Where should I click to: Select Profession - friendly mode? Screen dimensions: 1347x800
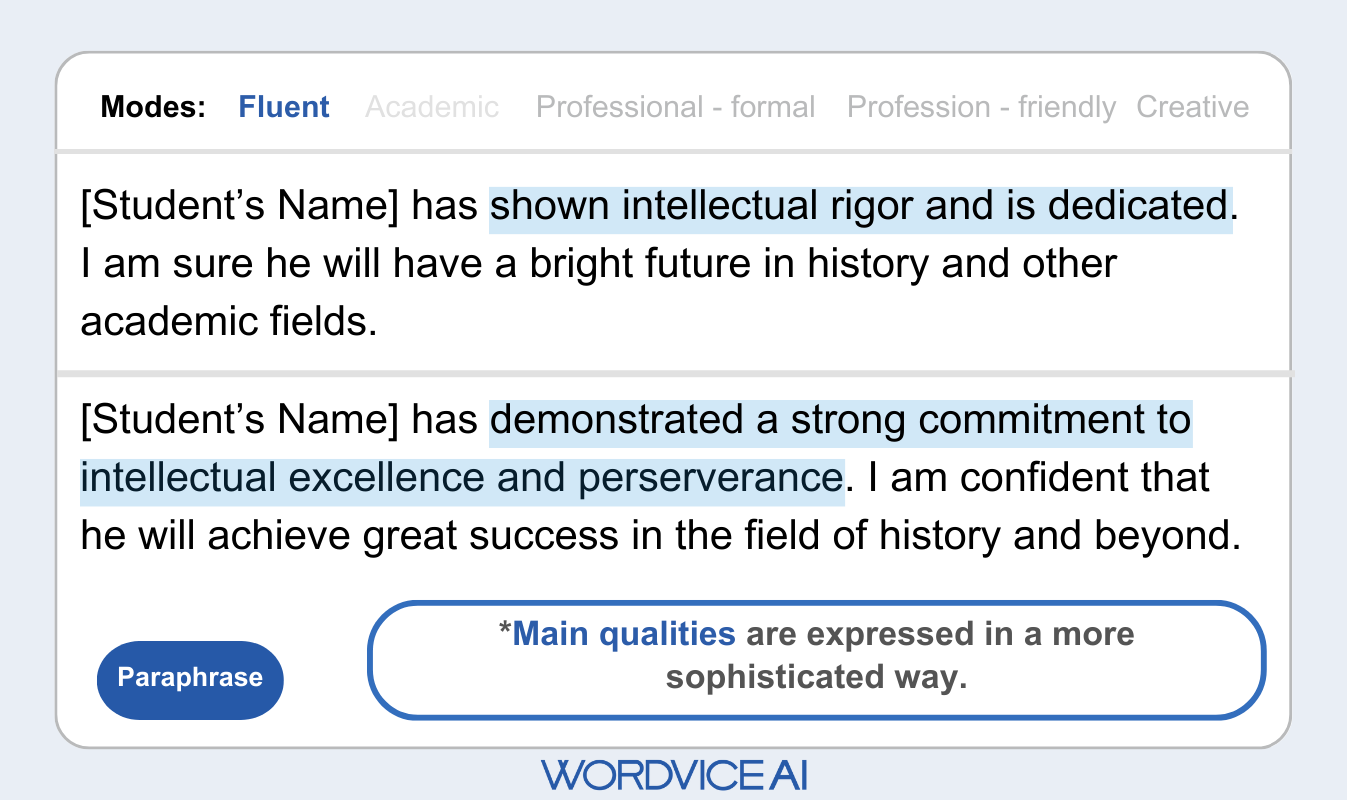(x=981, y=107)
